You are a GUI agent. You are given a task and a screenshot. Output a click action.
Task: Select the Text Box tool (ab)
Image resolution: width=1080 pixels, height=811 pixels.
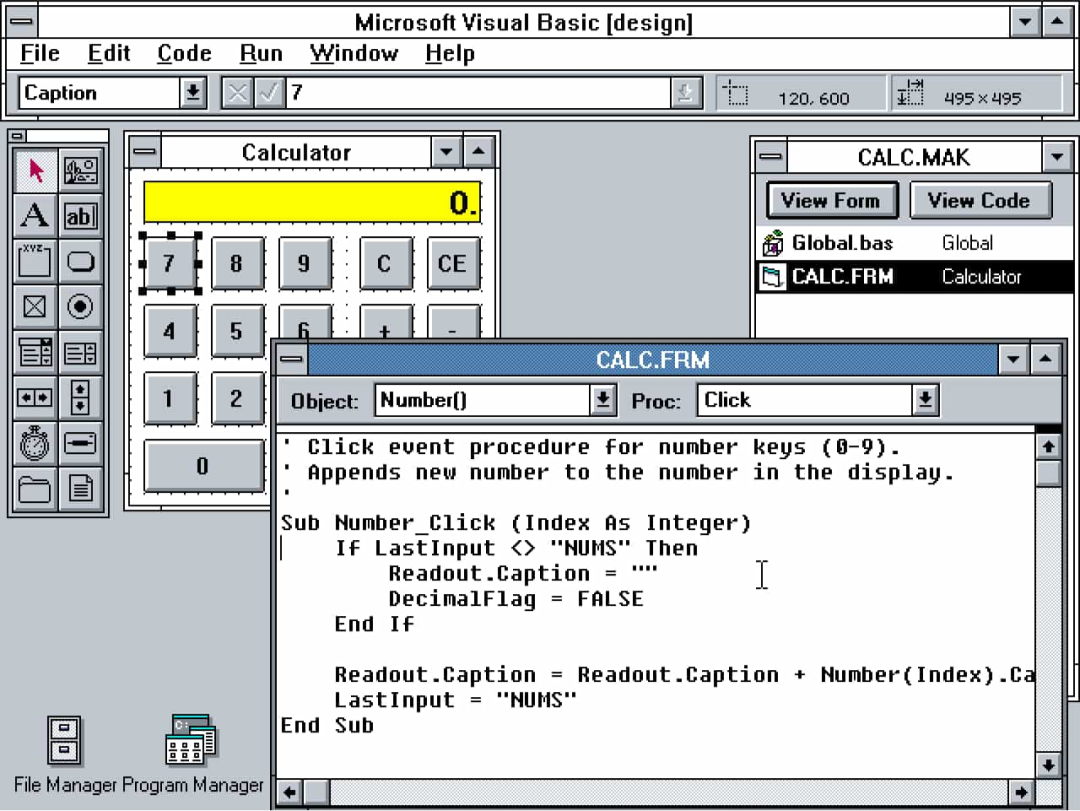pos(81,216)
